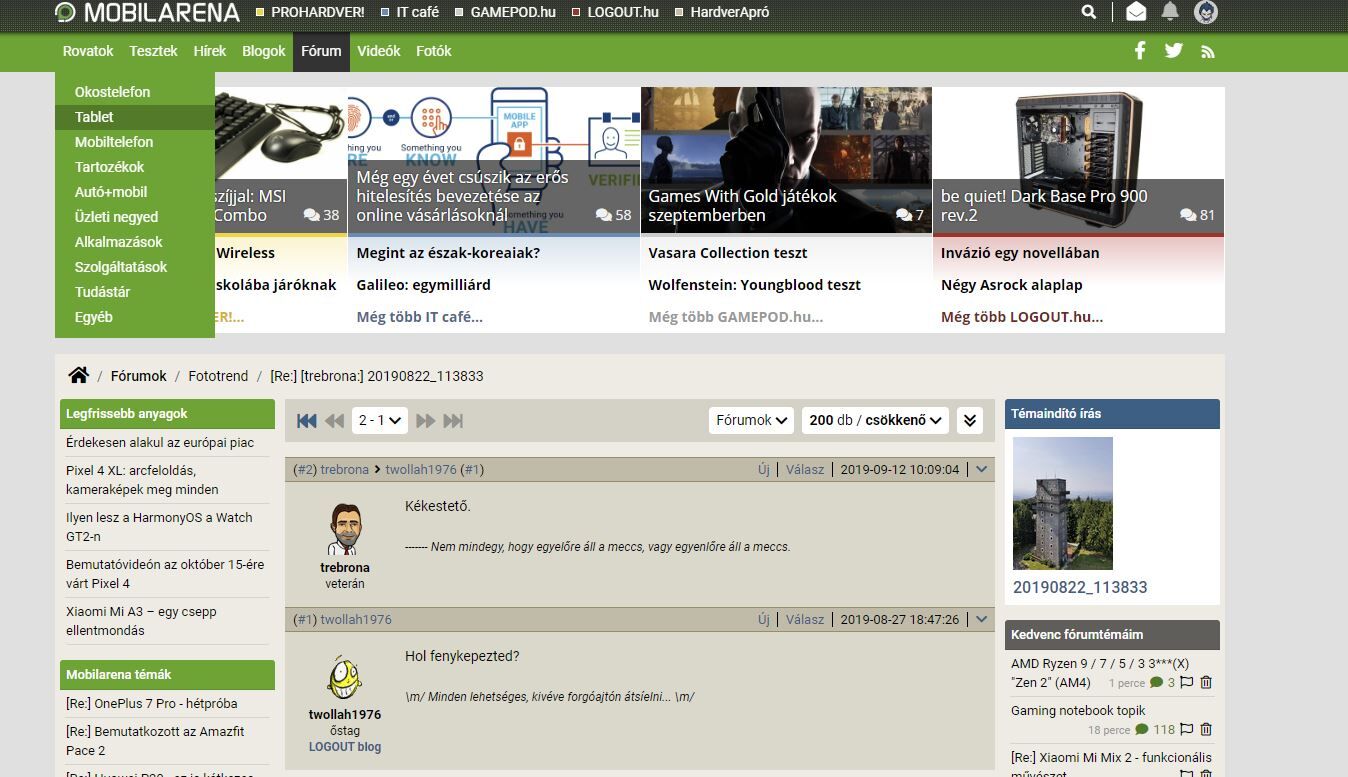Jump to first page arrow
This screenshot has height=777, width=1348.
307,421
